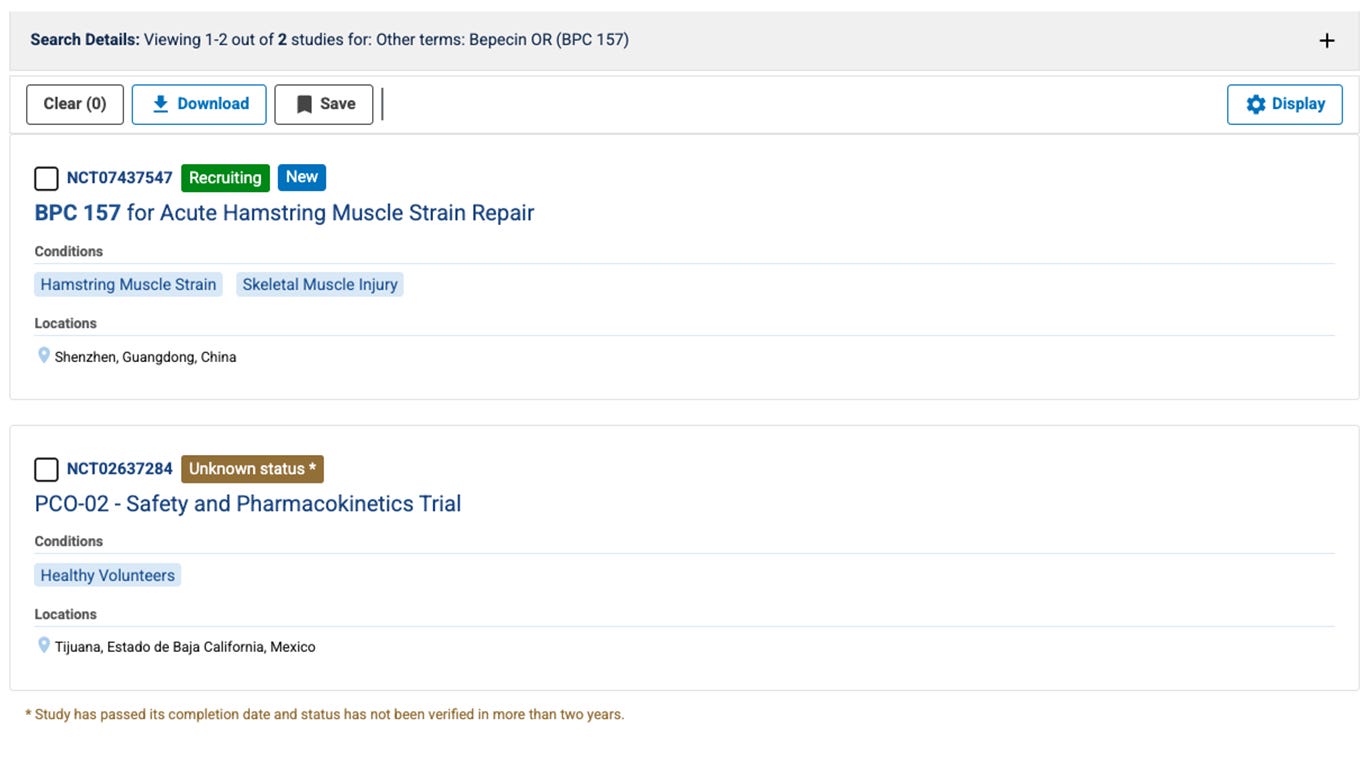This screenshot has width=1366, height=768.
Task: Expand search details with plus icon
Action: coord(1326,41)
